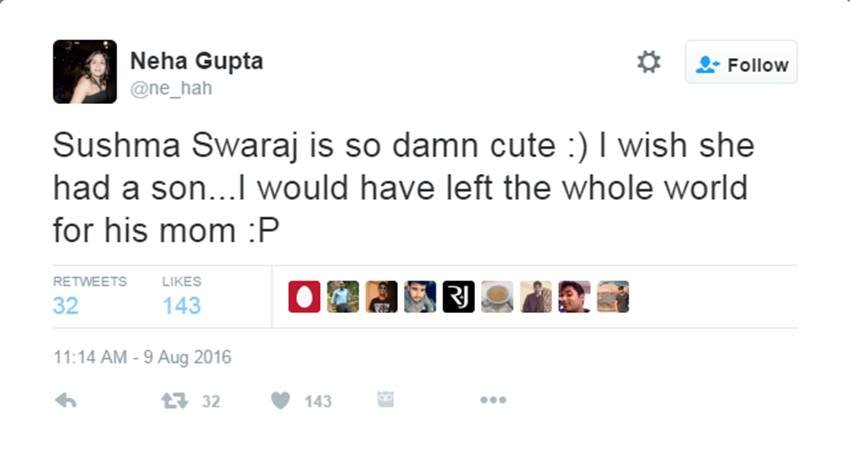Click the reply arrow icon

pyautogui.click(x=66, y=401)
